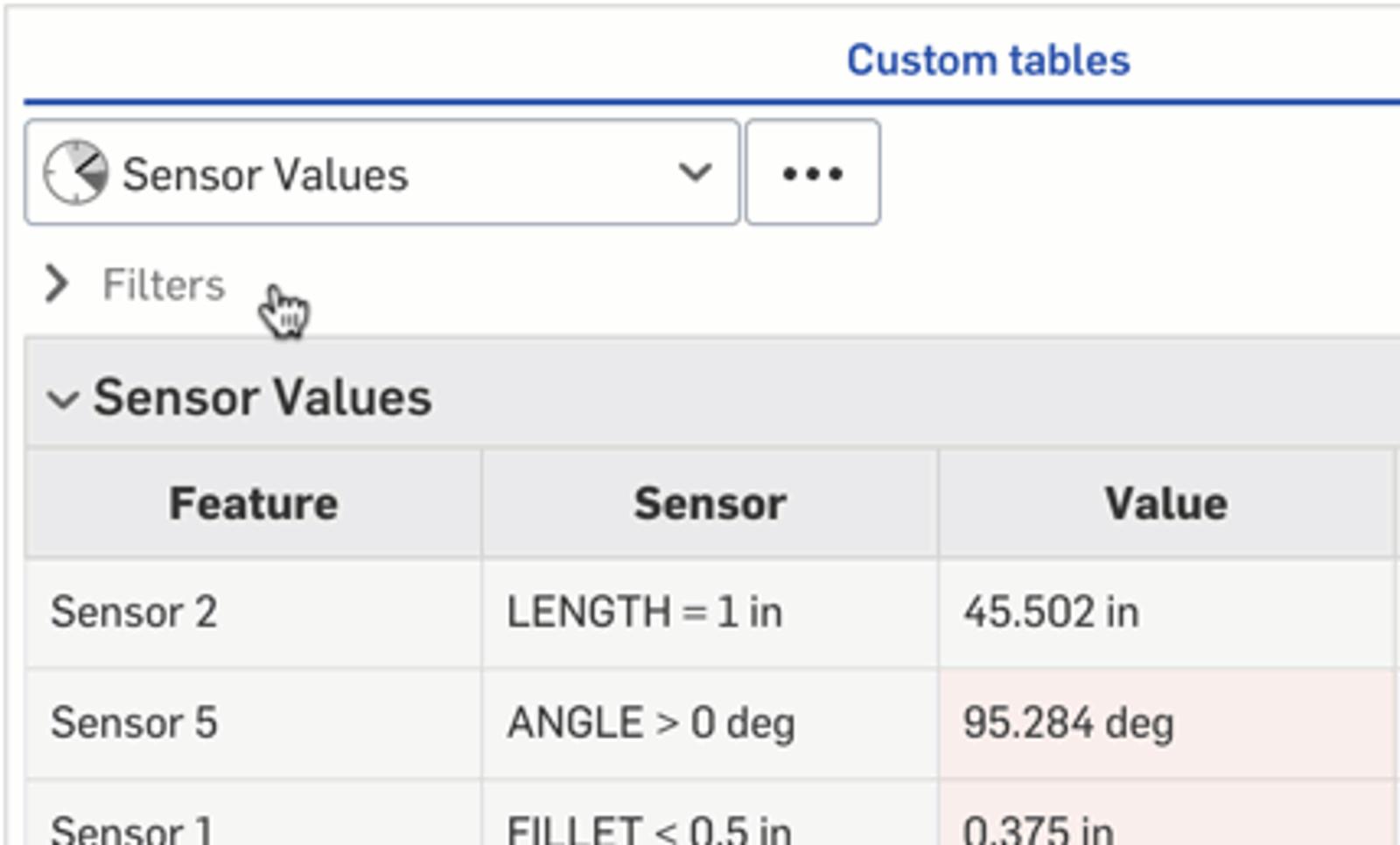Click the sensor gauge icon in the table selector
Viewport: 1400px width, 845px height.
coord(75,173)
